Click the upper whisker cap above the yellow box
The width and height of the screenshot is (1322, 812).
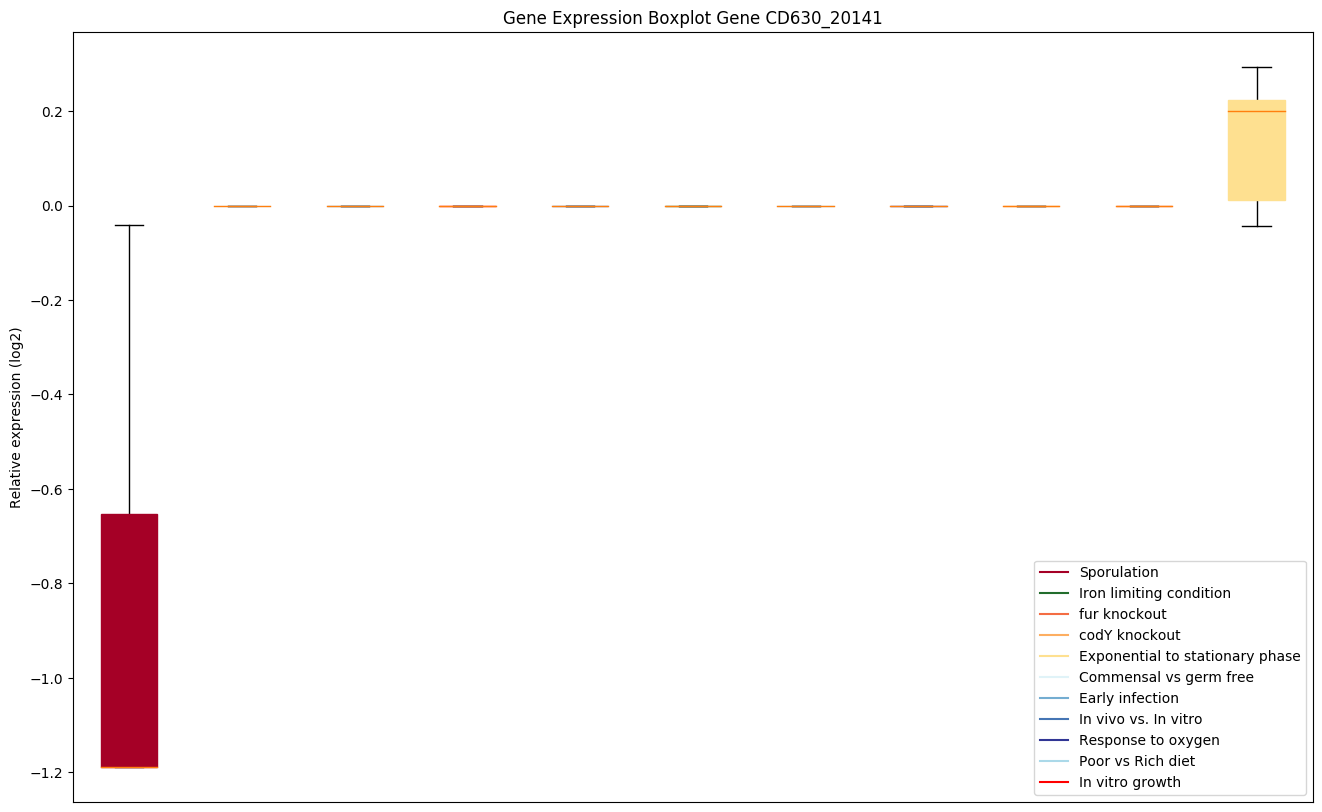pyautogui.click(x=1256, y=67)
